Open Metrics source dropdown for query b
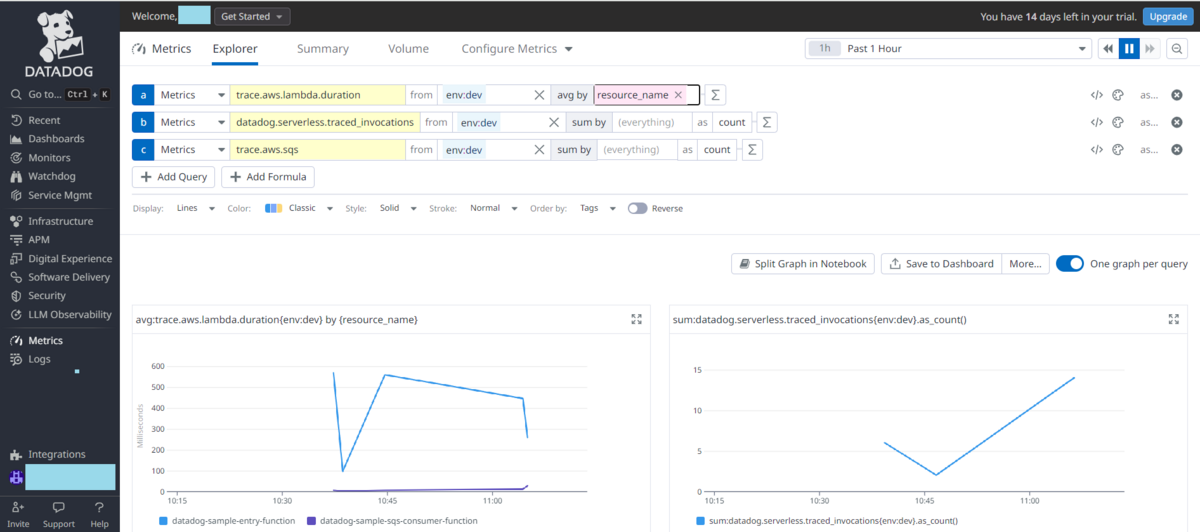 pos(193,122)
